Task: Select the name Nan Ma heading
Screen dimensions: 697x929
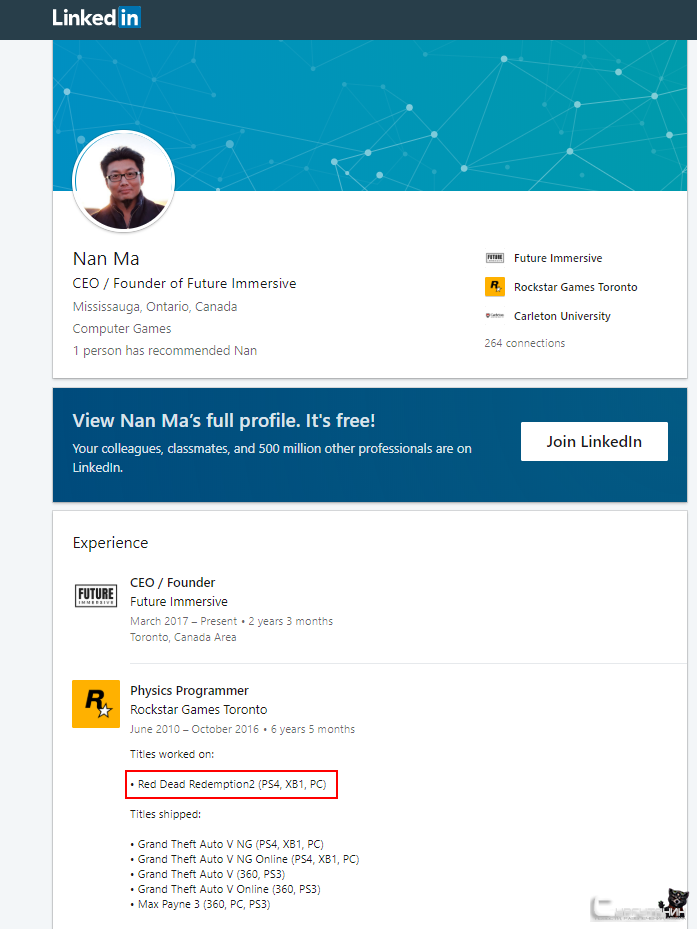Action: point(106,259)
